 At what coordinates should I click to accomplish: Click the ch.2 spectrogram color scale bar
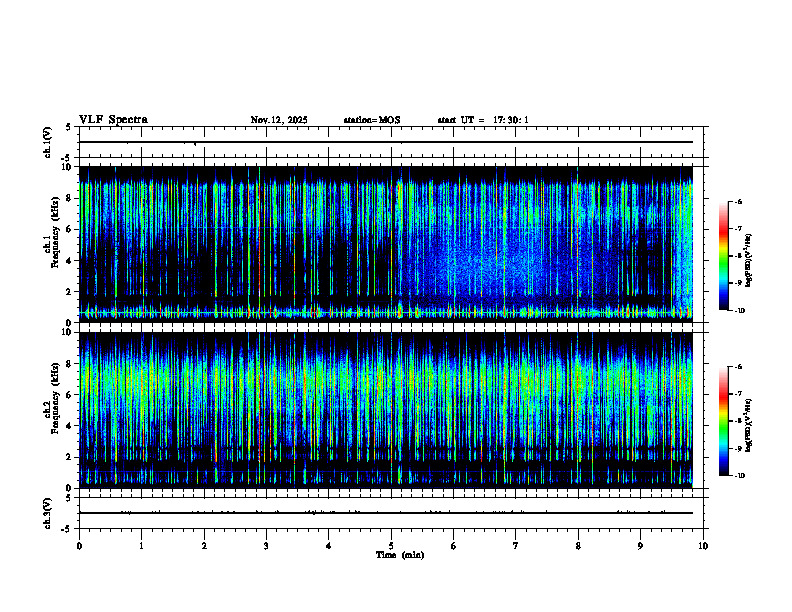click(723, 421)
